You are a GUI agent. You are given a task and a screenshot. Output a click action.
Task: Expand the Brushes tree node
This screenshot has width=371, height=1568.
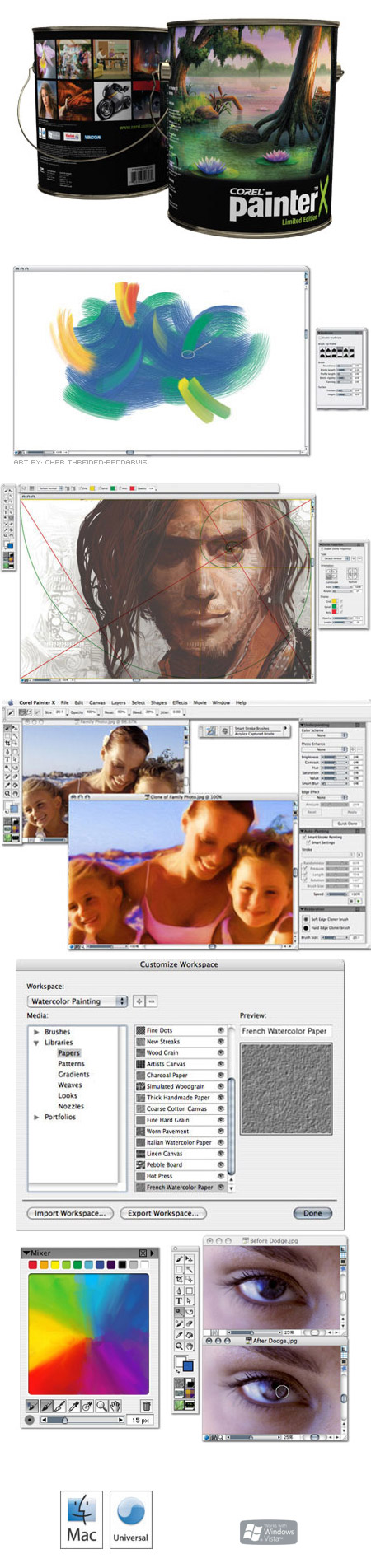pos(36,1031)
